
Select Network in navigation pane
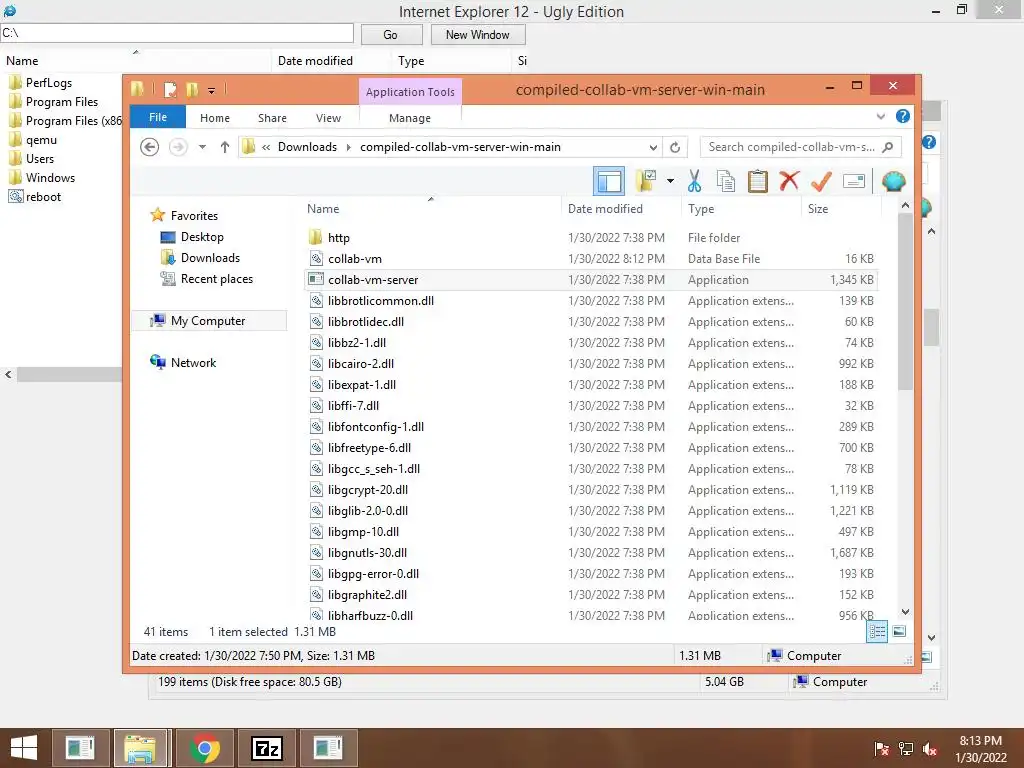[193, 362]
